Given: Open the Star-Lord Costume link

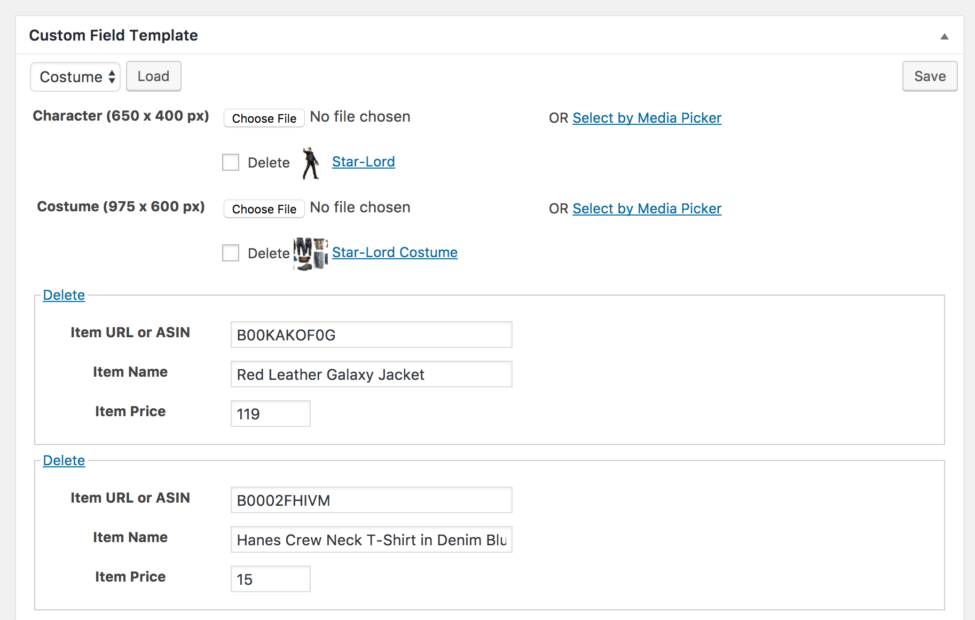Looking at the screenshot, I should click(x=395, y=252).
